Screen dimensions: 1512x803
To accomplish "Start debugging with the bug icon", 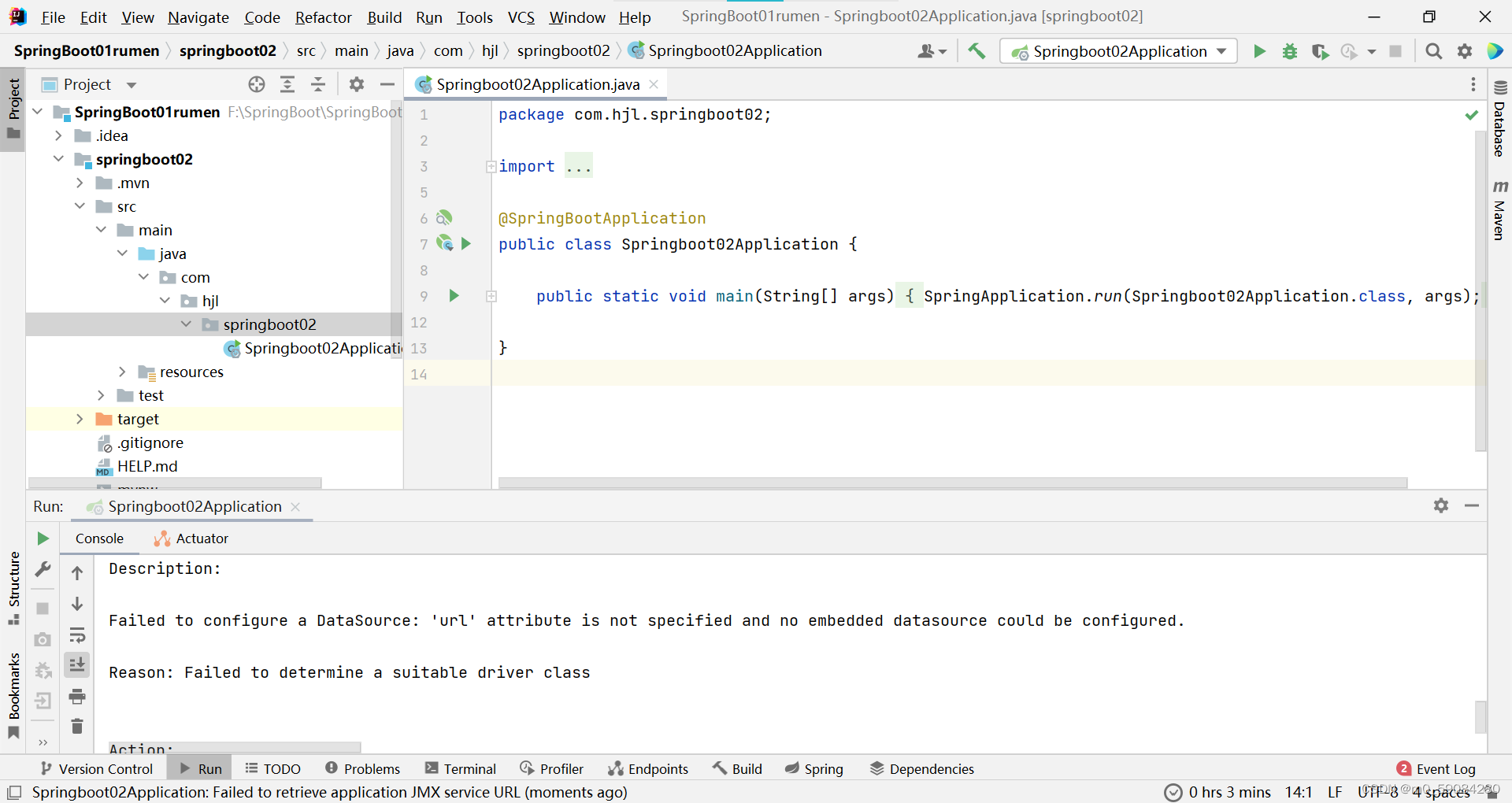I will 1289,51.
